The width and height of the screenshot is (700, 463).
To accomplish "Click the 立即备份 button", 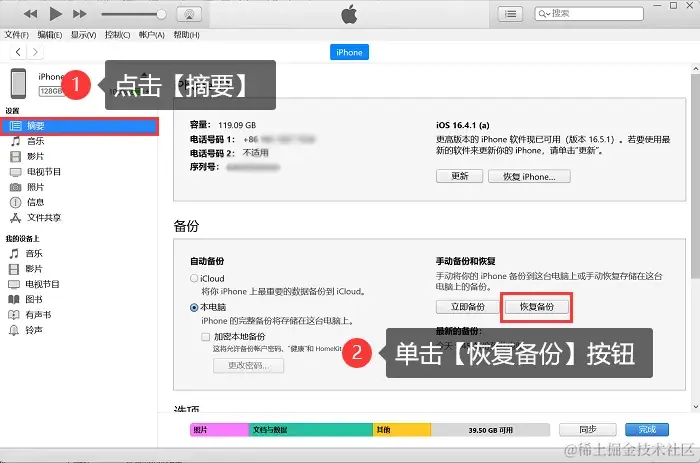I will click(x=467, y=307).
